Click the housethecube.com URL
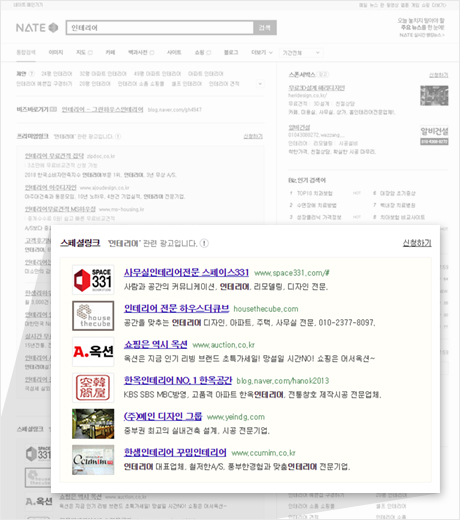This screenshot has height=520, width=460. click(x=266, y=309)
